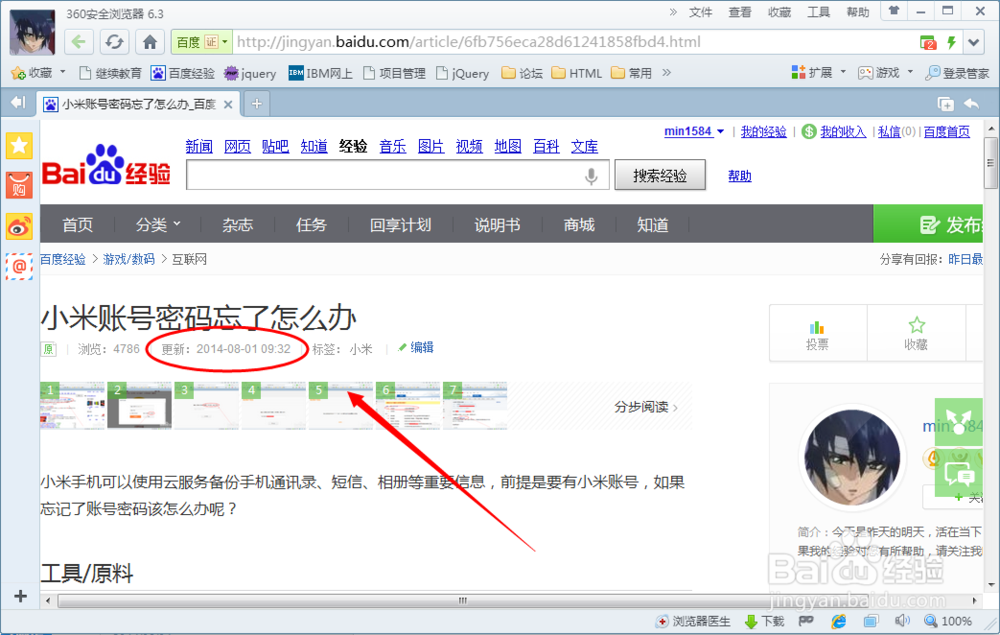Open the 文件 menu
Image resolution: width=1000 pixels, height=635 pixels.
pos(700,12)
